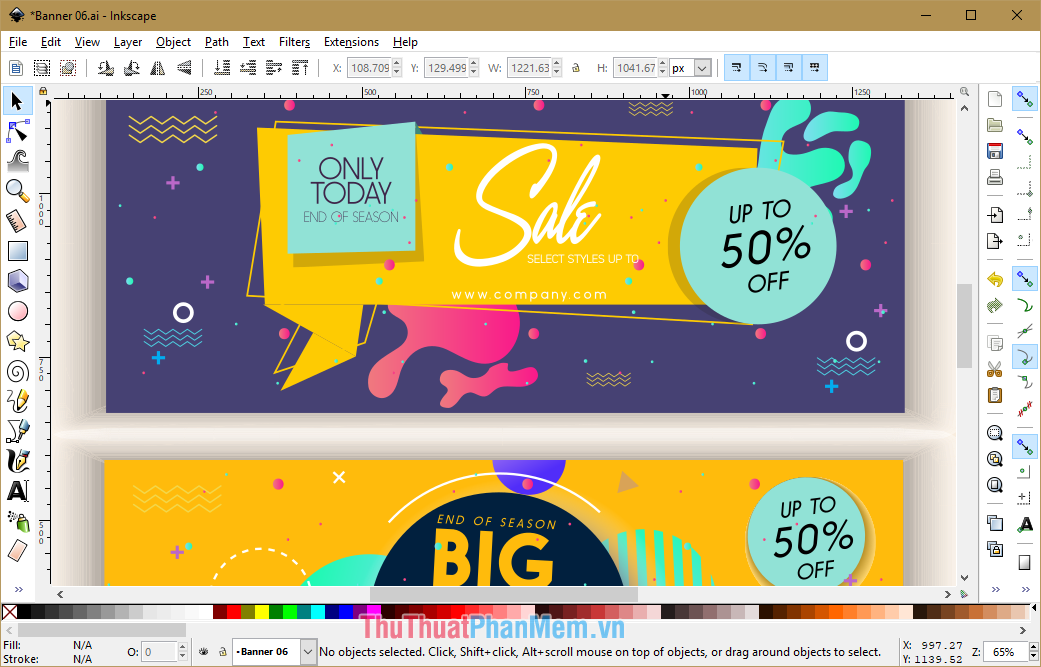
Task: Select the 3D box tool
Action: tap(18, 281)
